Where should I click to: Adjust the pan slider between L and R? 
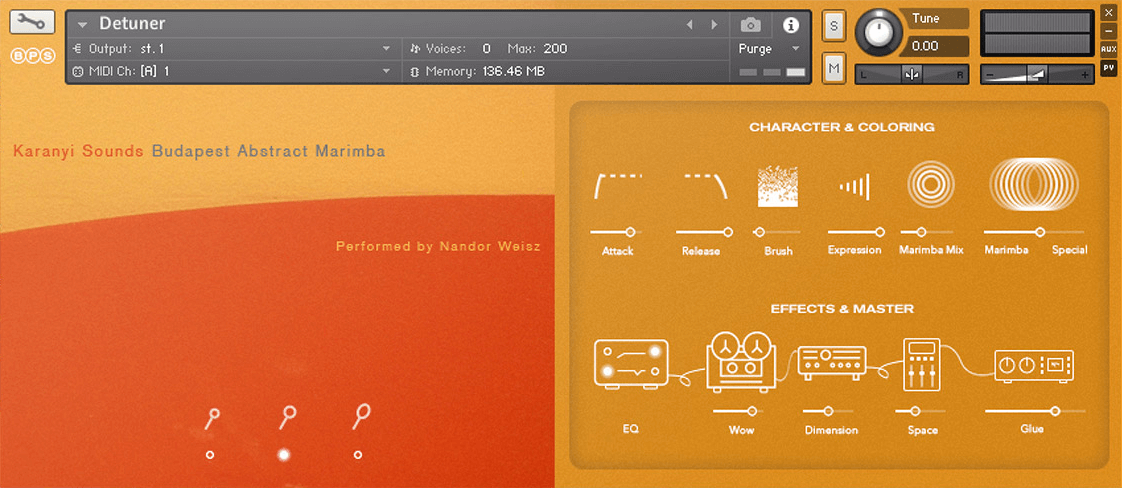click(912, 74)
